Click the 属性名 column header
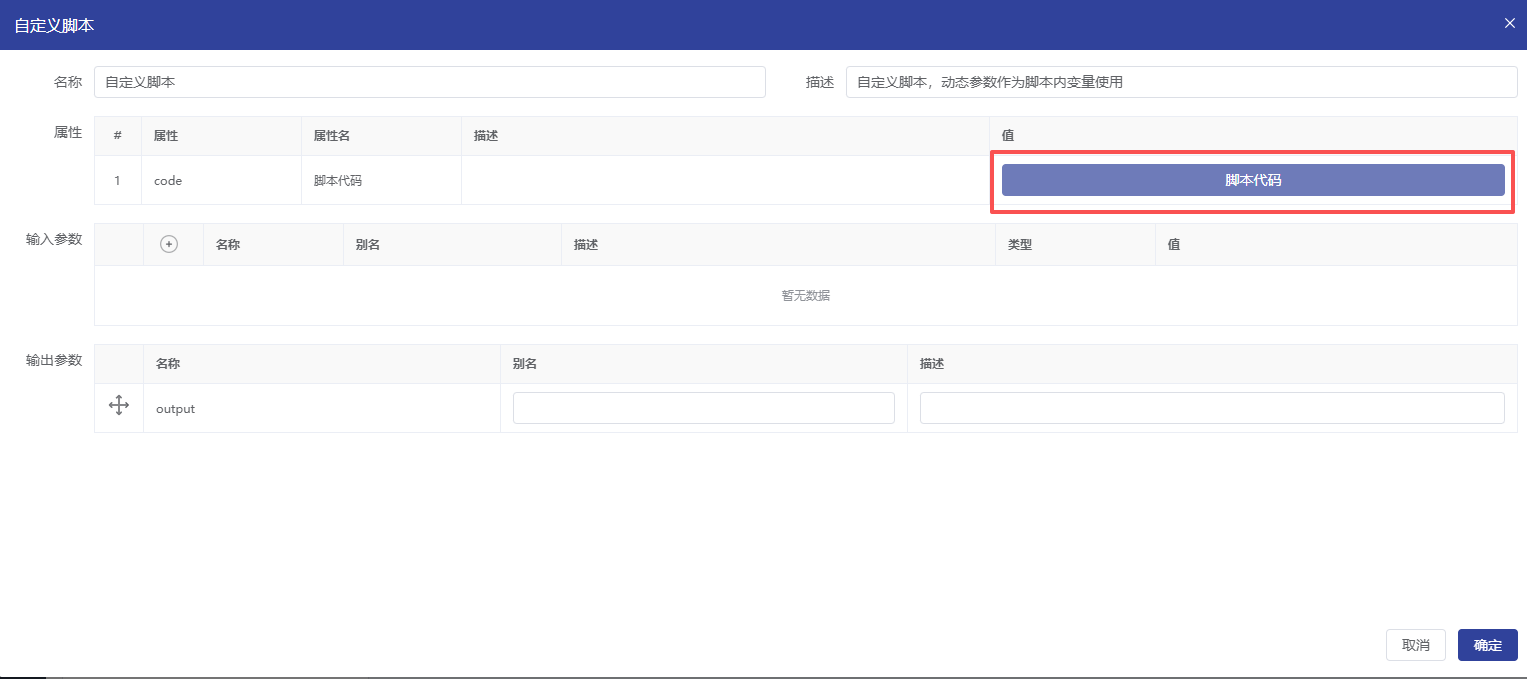This screenshot has width=1527, height=679. 331,136
